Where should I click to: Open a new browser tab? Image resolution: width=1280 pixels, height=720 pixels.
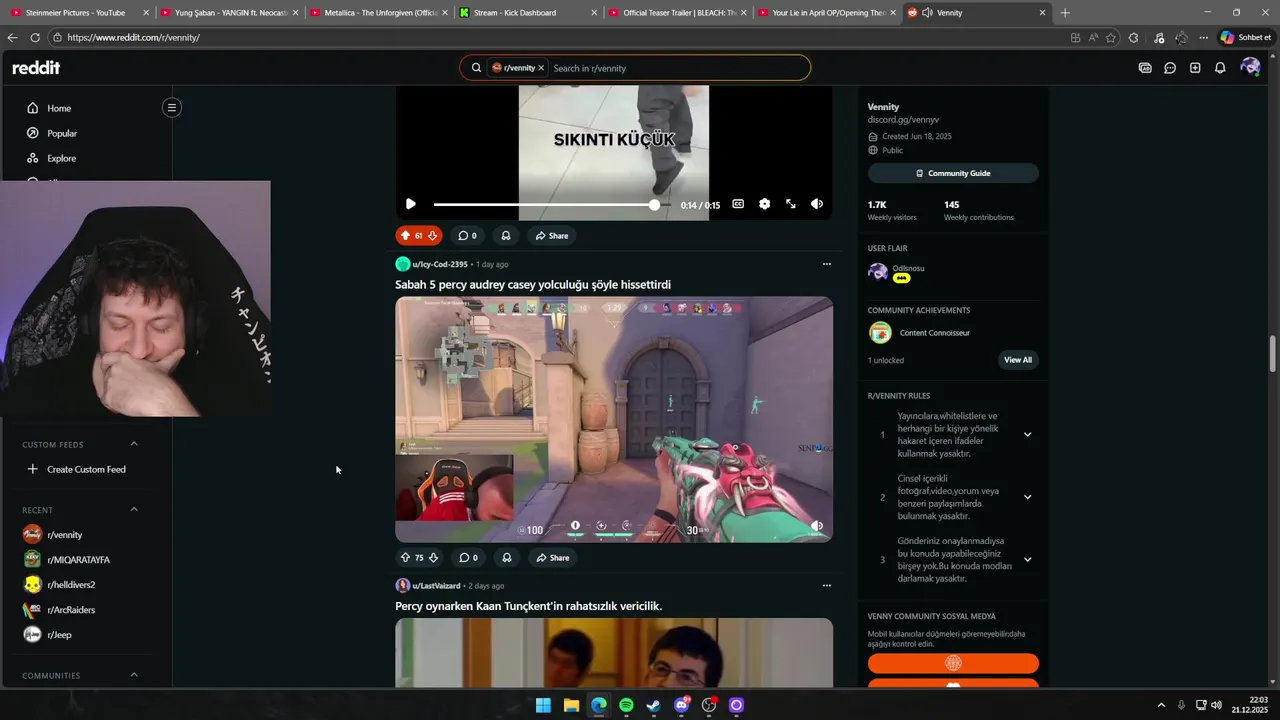click(1065, 13)
